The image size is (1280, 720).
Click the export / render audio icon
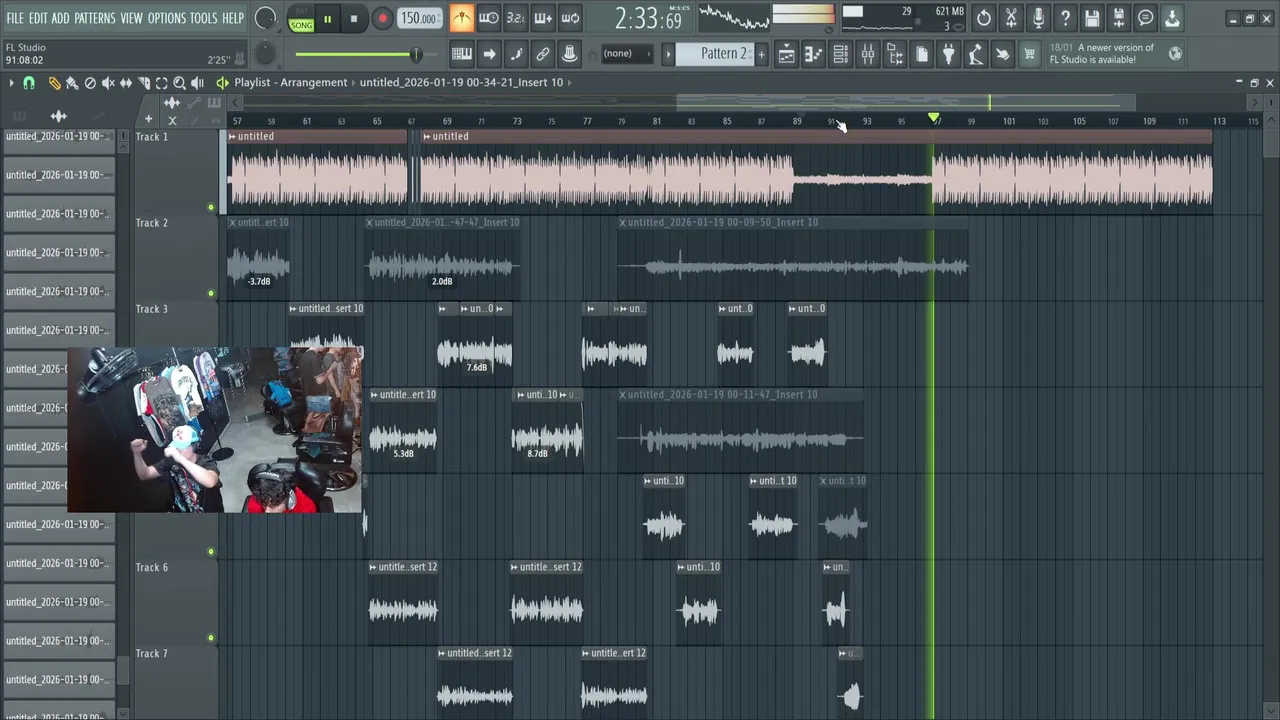pos(1119,18)
